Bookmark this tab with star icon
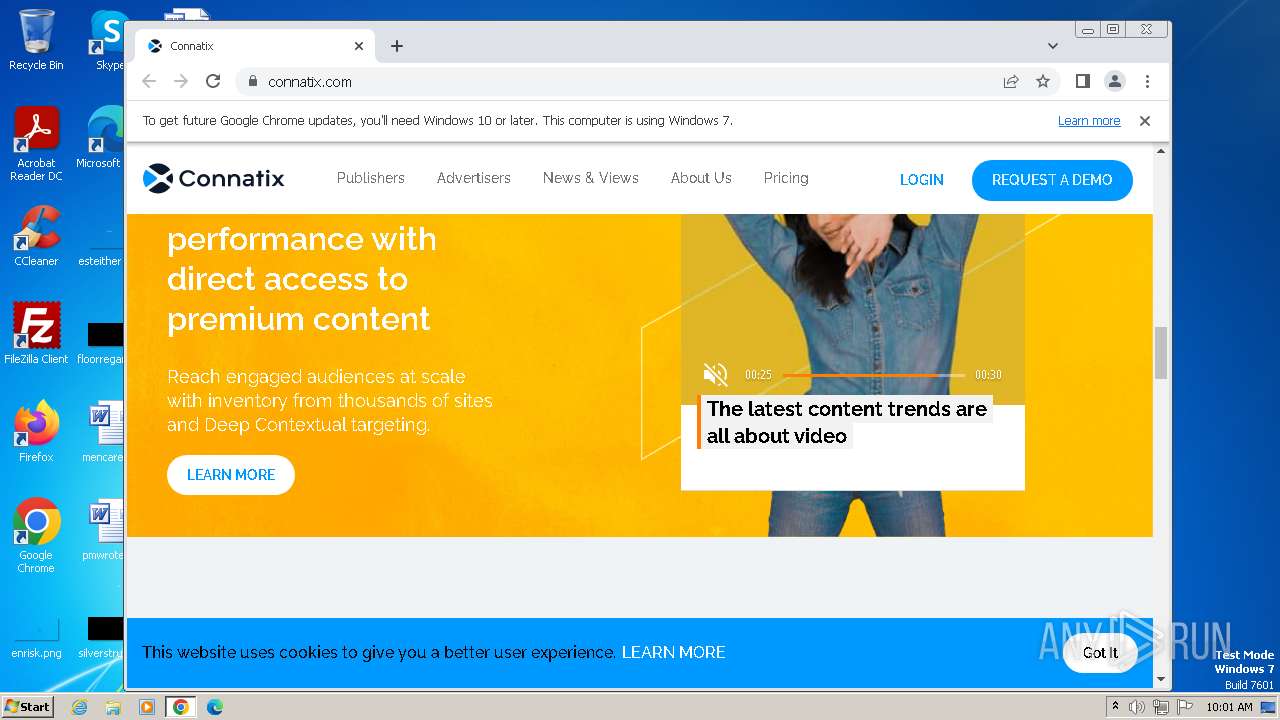Viewport: 1280px width, 720px height. [x=1043, y=82]
